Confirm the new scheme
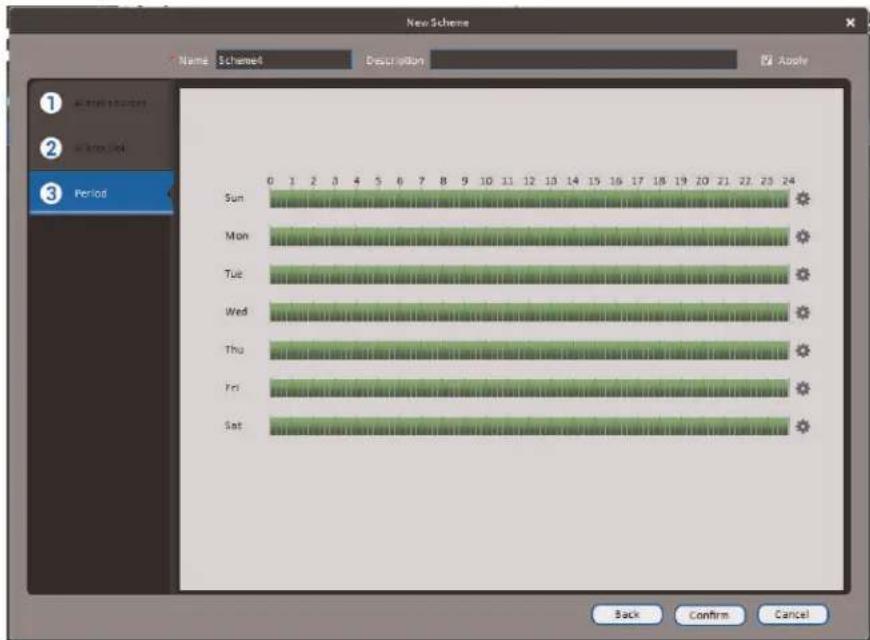 pos(709,614)
